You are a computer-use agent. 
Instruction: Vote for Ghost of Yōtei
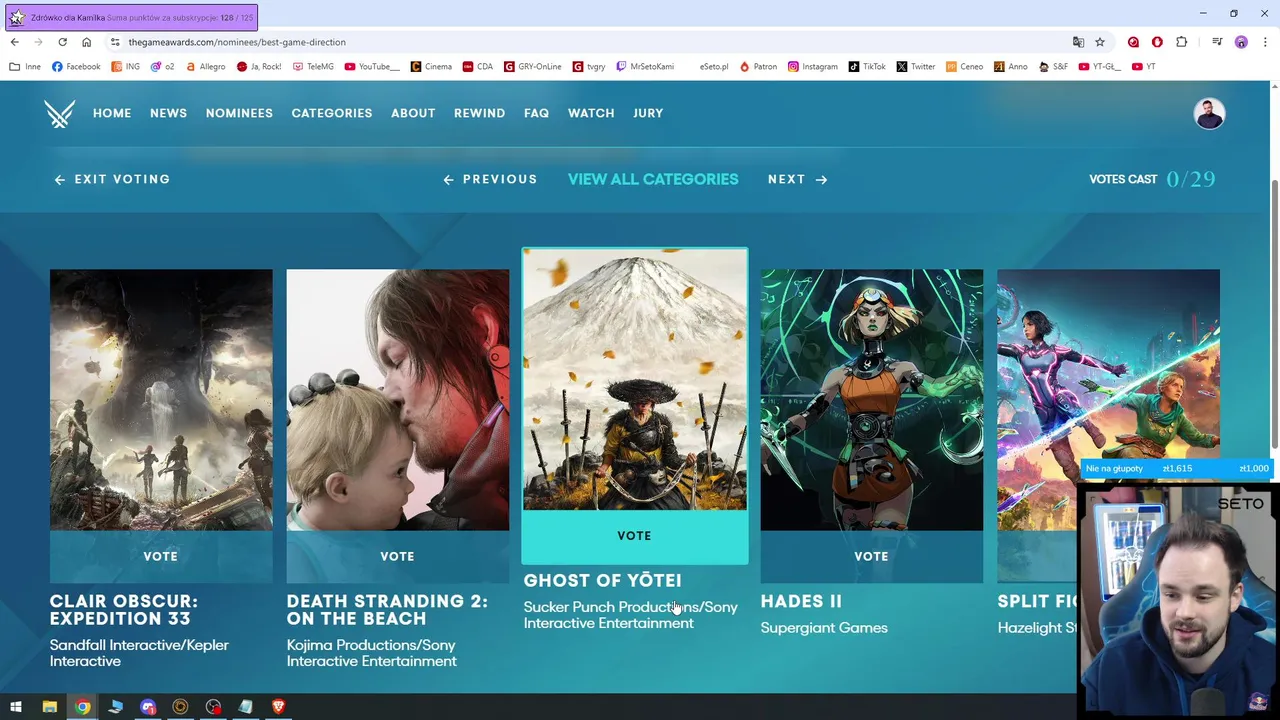634,536
